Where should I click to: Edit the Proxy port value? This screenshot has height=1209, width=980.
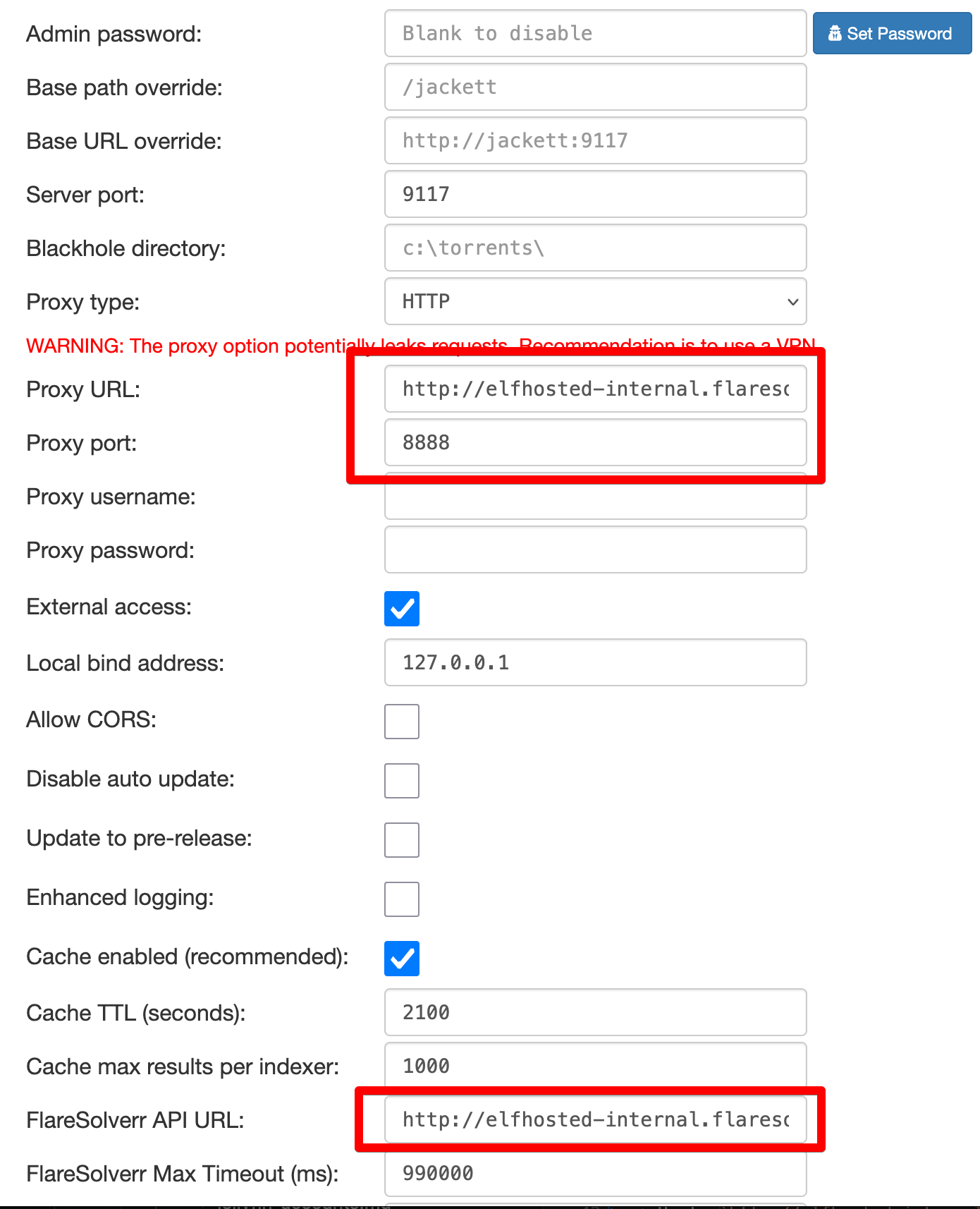coord(595,442)
